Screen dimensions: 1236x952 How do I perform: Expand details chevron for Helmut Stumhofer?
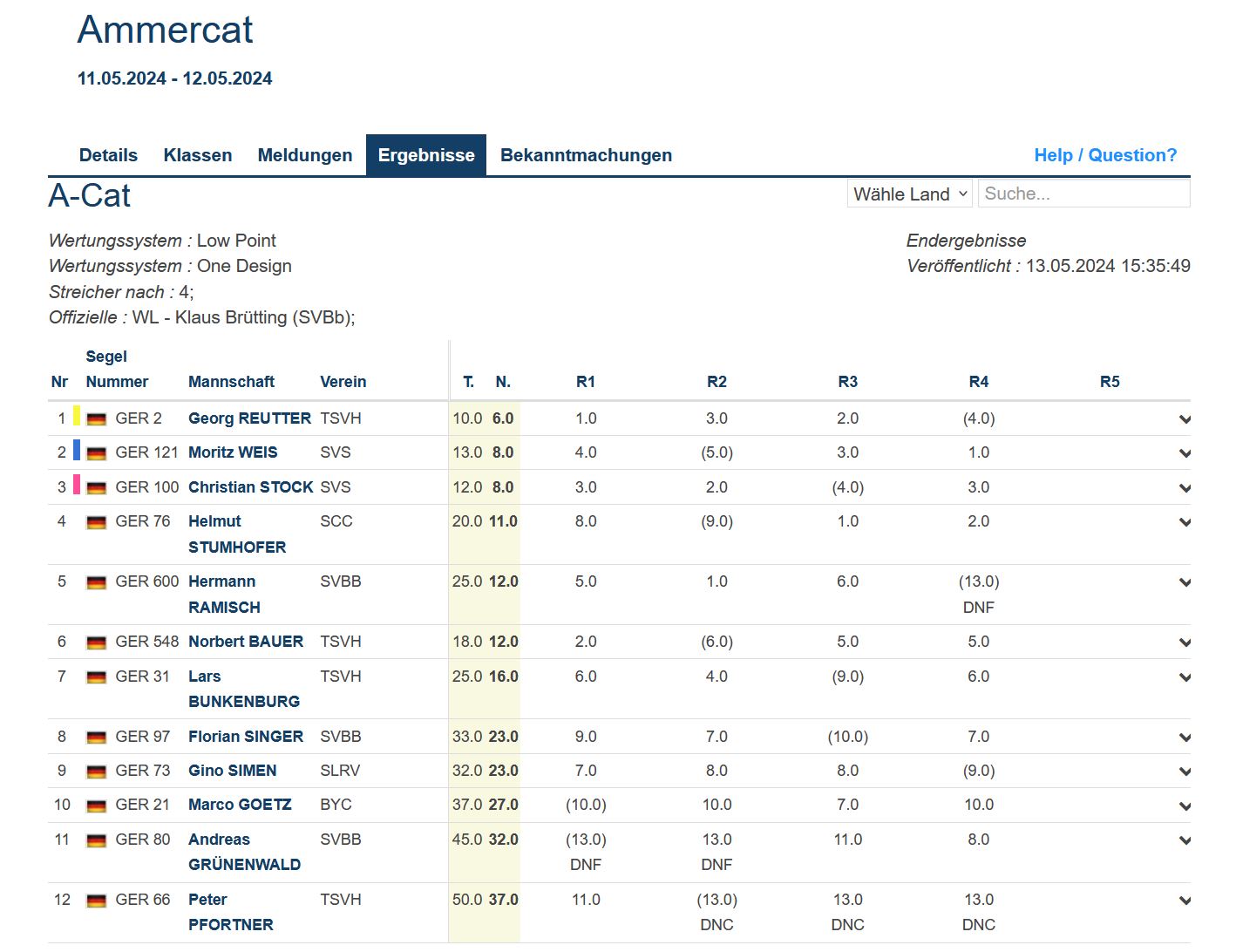click(x=1184, y=522)
